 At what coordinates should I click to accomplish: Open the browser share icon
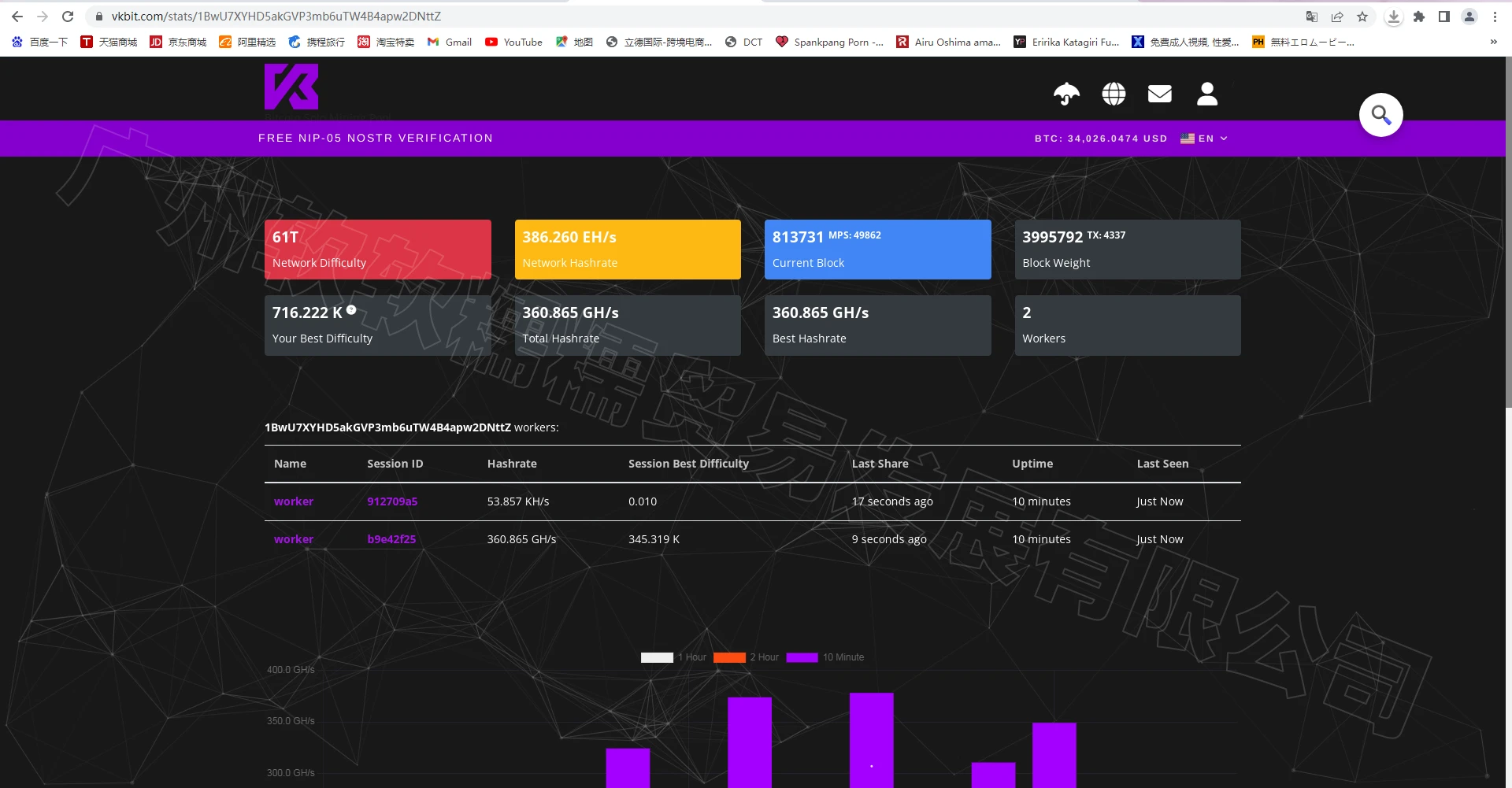pyautogui.click(x=1337, y=17)
